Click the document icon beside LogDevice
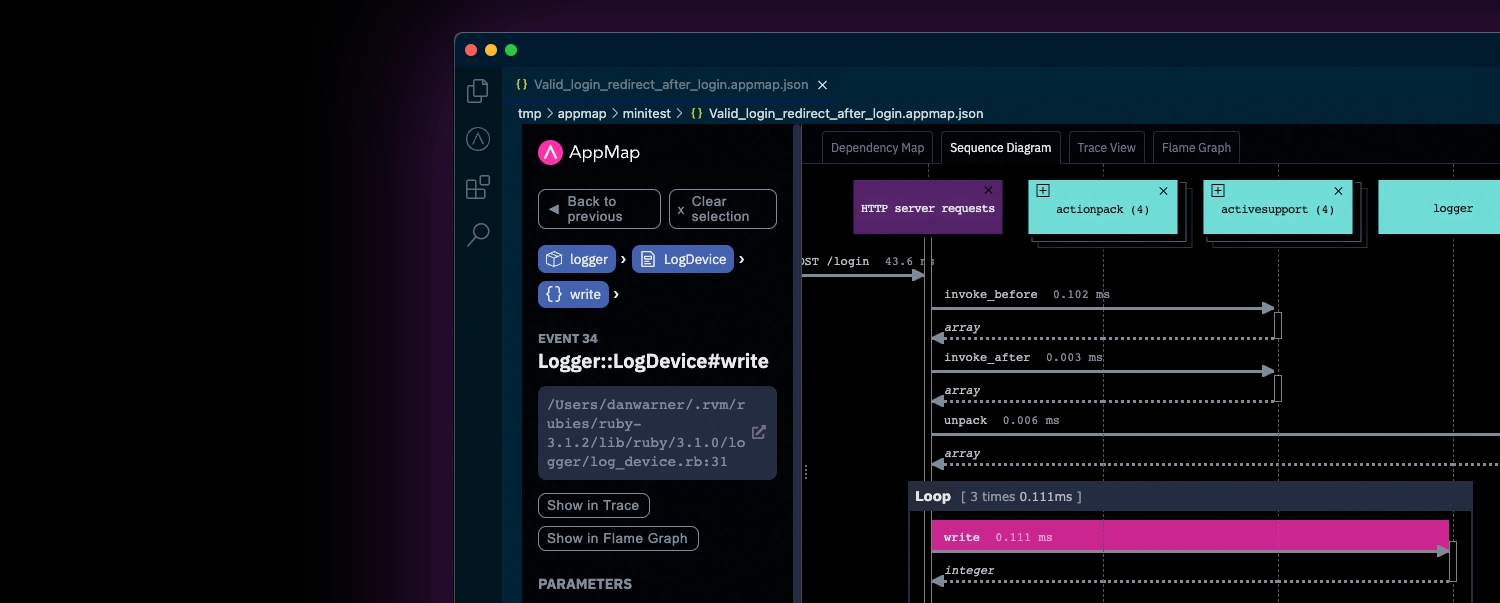Image resolution: width=1500 pixels, height=603 pixels. pyautogui.click(x=647, y=259)
